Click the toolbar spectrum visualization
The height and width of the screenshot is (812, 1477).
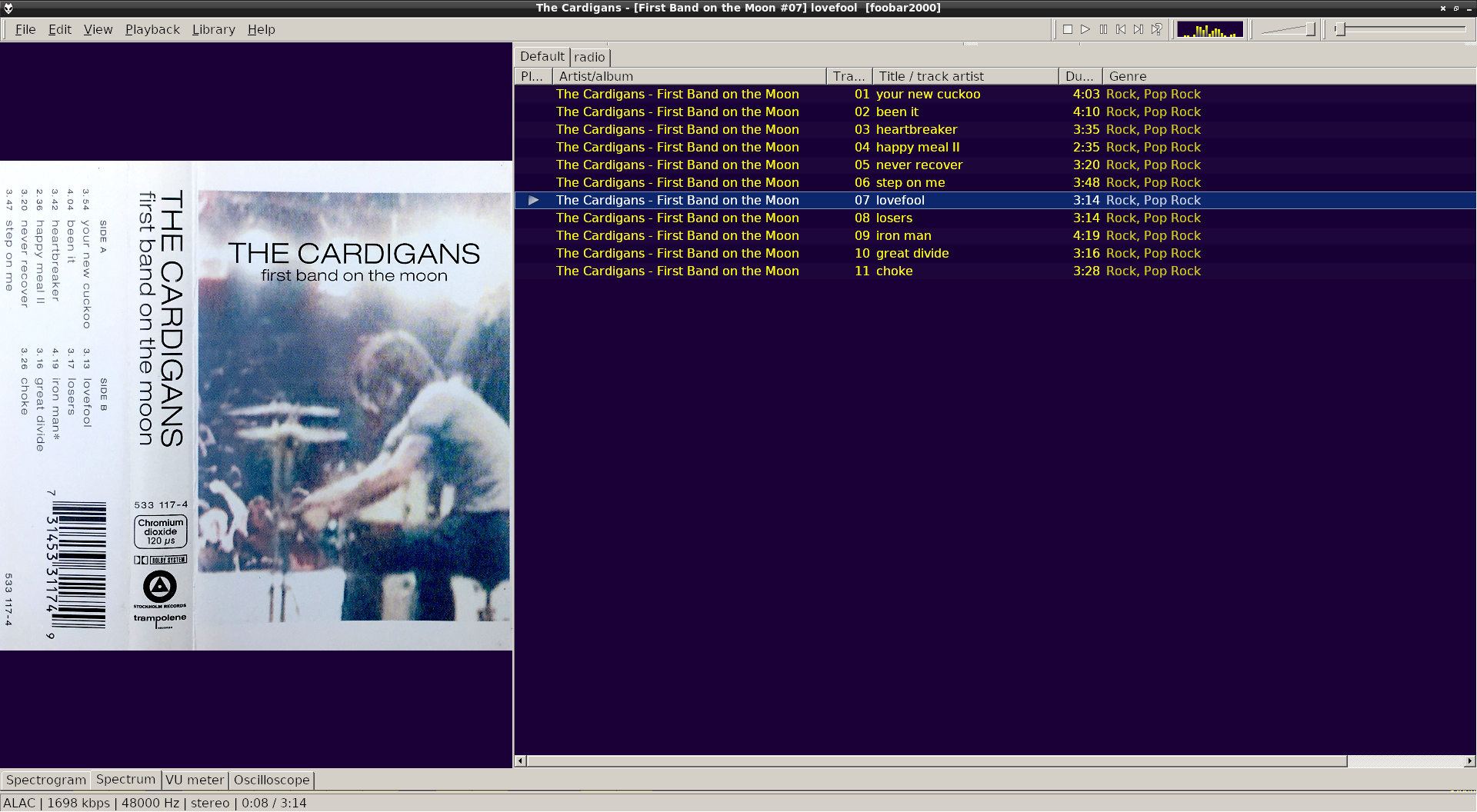pos(1210,29)
